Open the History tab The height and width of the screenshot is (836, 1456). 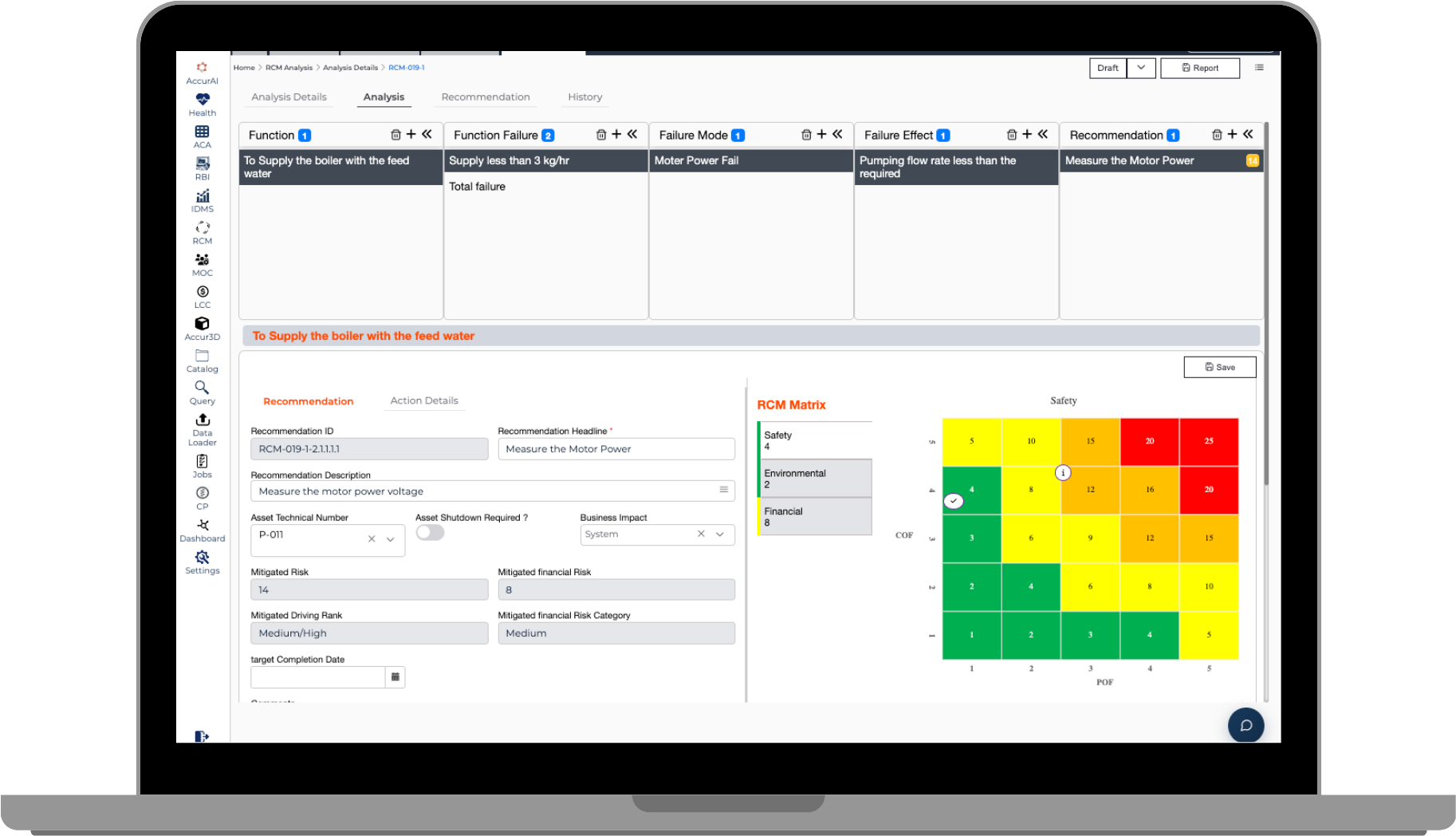click(585, 97)
